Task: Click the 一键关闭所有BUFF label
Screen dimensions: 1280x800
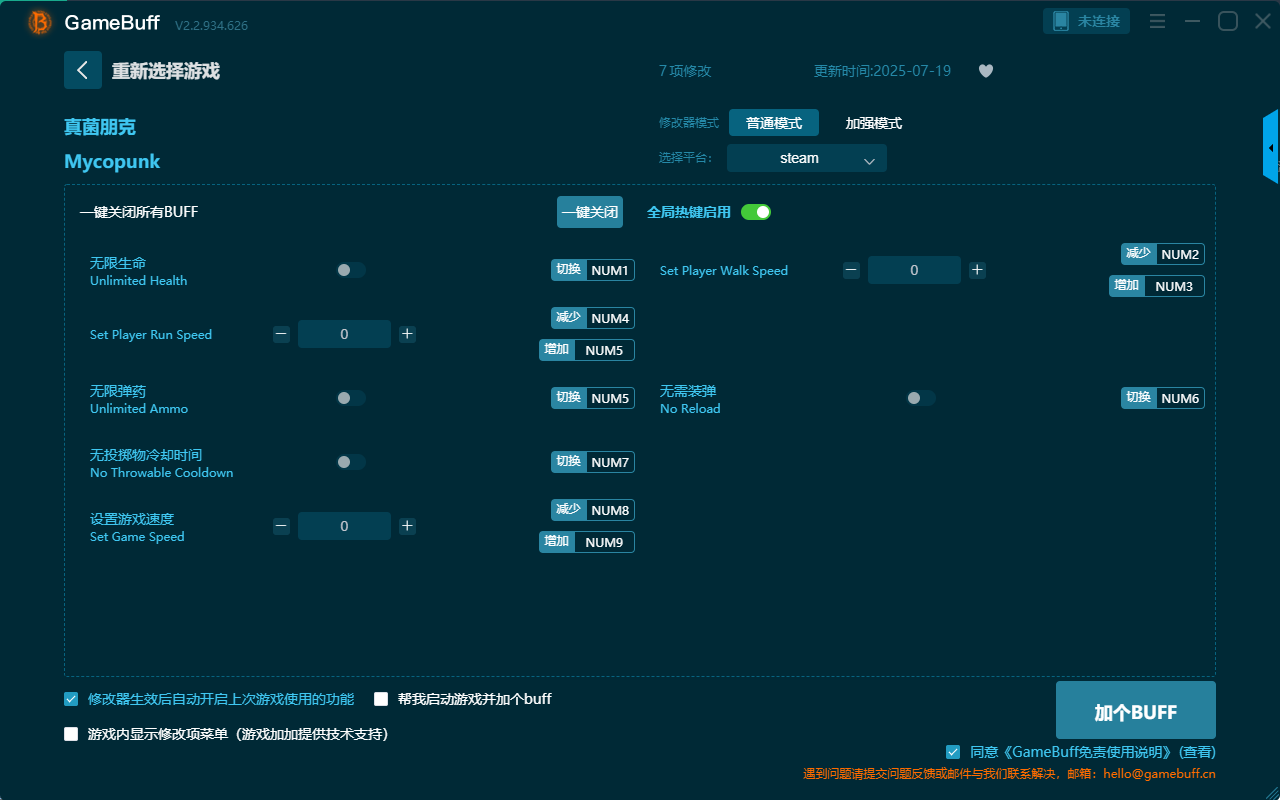Action: [139, 212]
